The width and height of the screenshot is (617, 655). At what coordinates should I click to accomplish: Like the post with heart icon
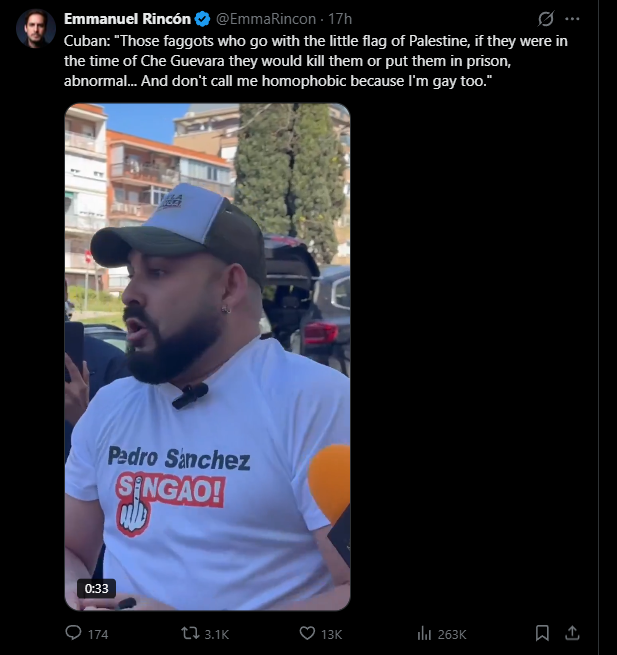point(307,633)
